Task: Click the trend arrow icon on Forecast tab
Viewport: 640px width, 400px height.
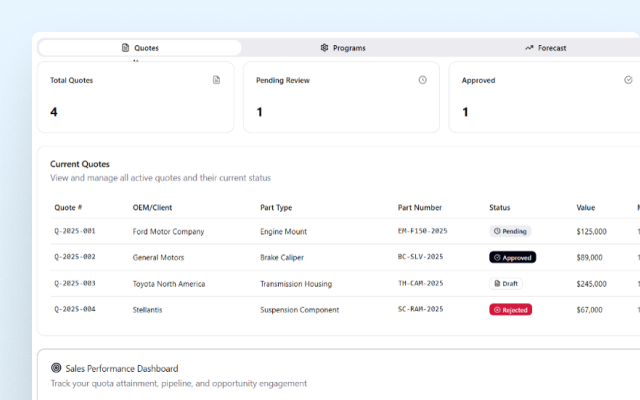Action: pyautogui.click(x=529, y=48)
